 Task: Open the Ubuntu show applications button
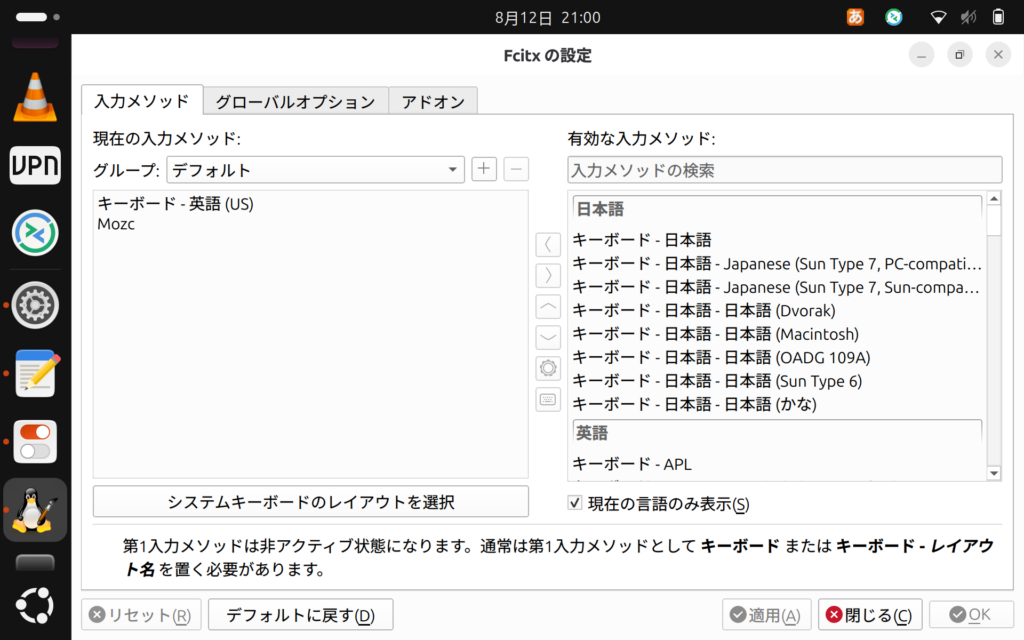point(35,605)
